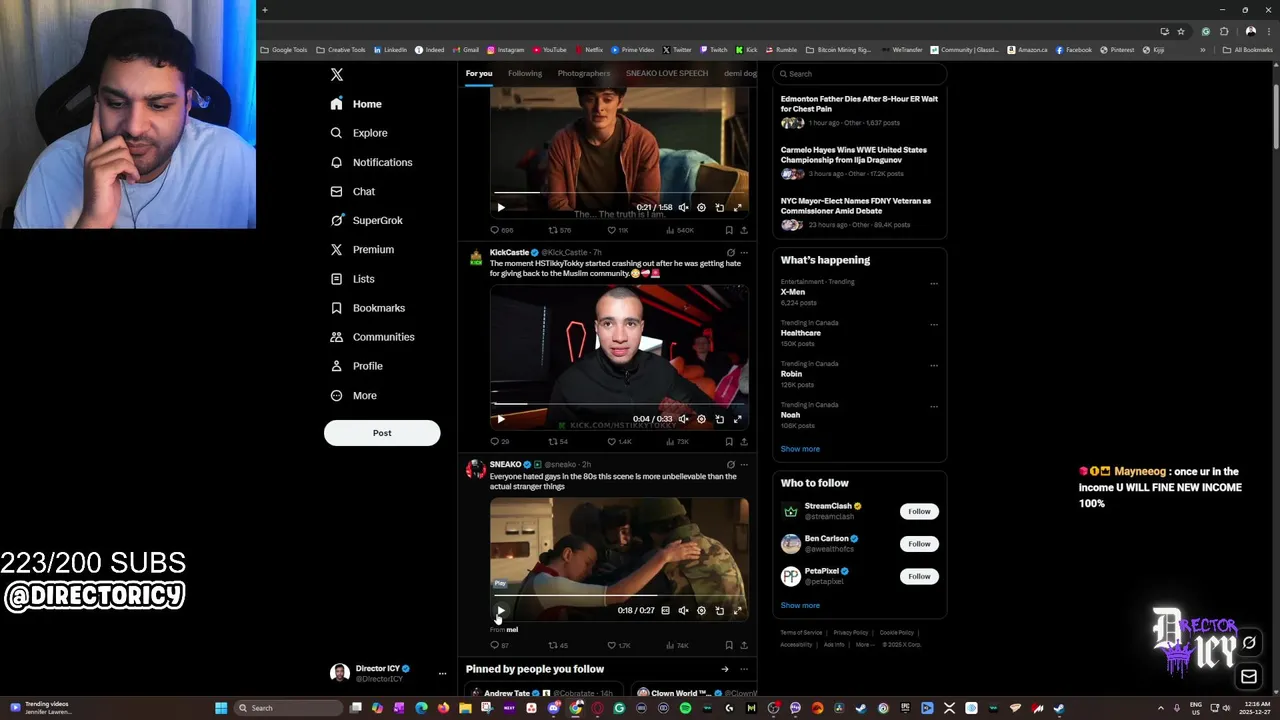
Task: Open more options for X-Men trend
Action: pos(934,283)
